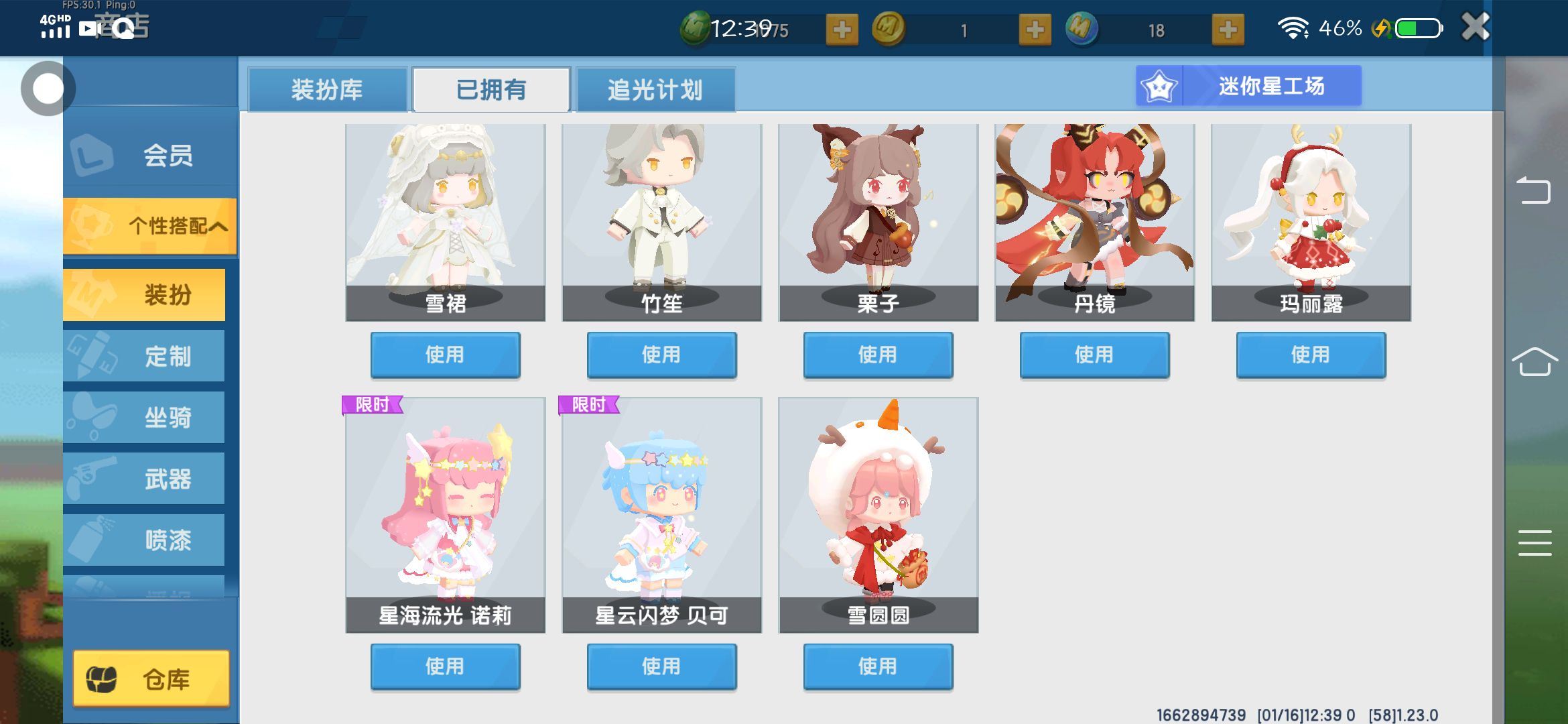1568x724 pixels.
Task: Tap the Android home navigation icon
Action: (x=1534, y=362)
